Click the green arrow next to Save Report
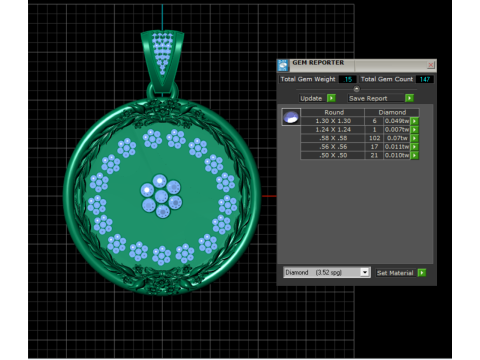This screenshot has width=480, height=360. (409, 98)
